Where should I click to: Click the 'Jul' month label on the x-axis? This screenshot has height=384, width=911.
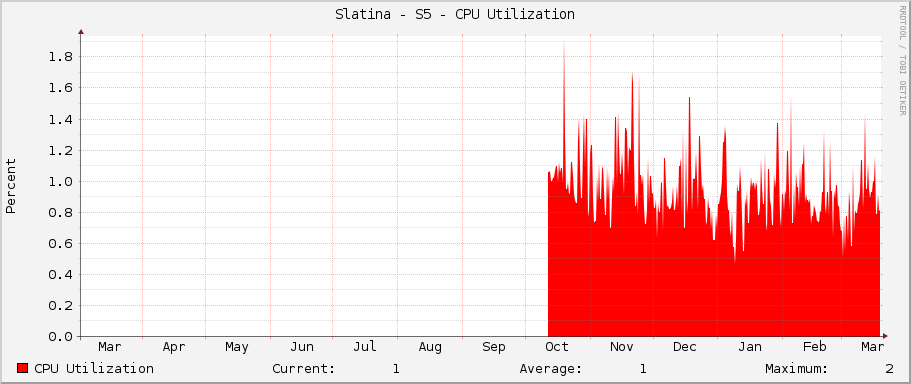(x=365, y=347)
